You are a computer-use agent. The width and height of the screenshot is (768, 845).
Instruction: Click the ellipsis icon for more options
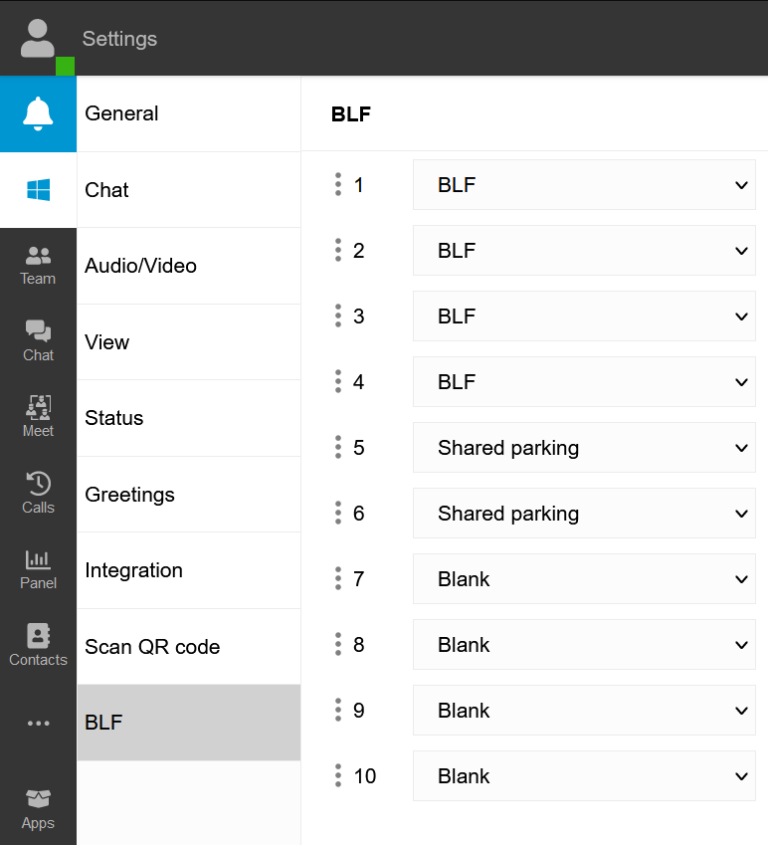coord(38,722)
